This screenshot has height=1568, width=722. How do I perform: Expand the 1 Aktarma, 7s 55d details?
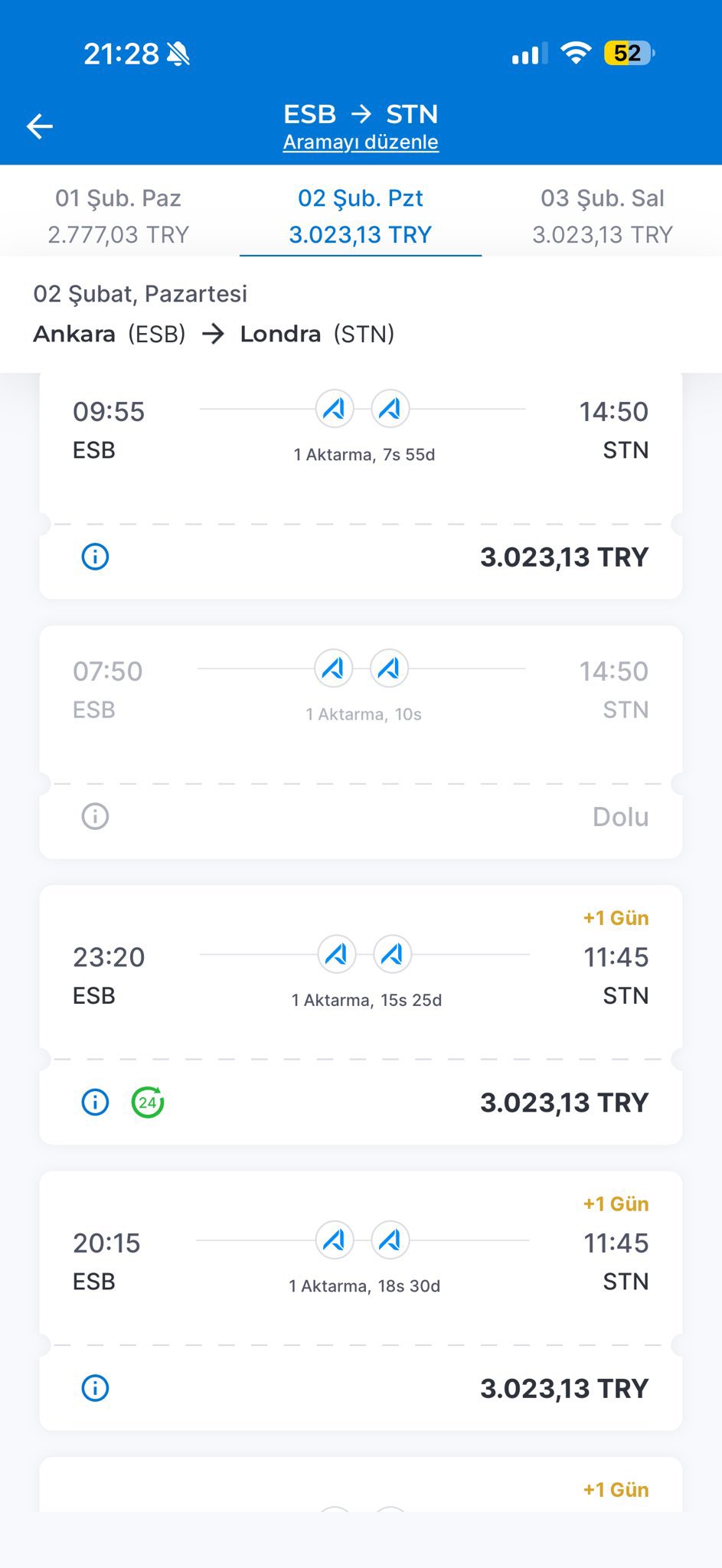click(364, 455)
